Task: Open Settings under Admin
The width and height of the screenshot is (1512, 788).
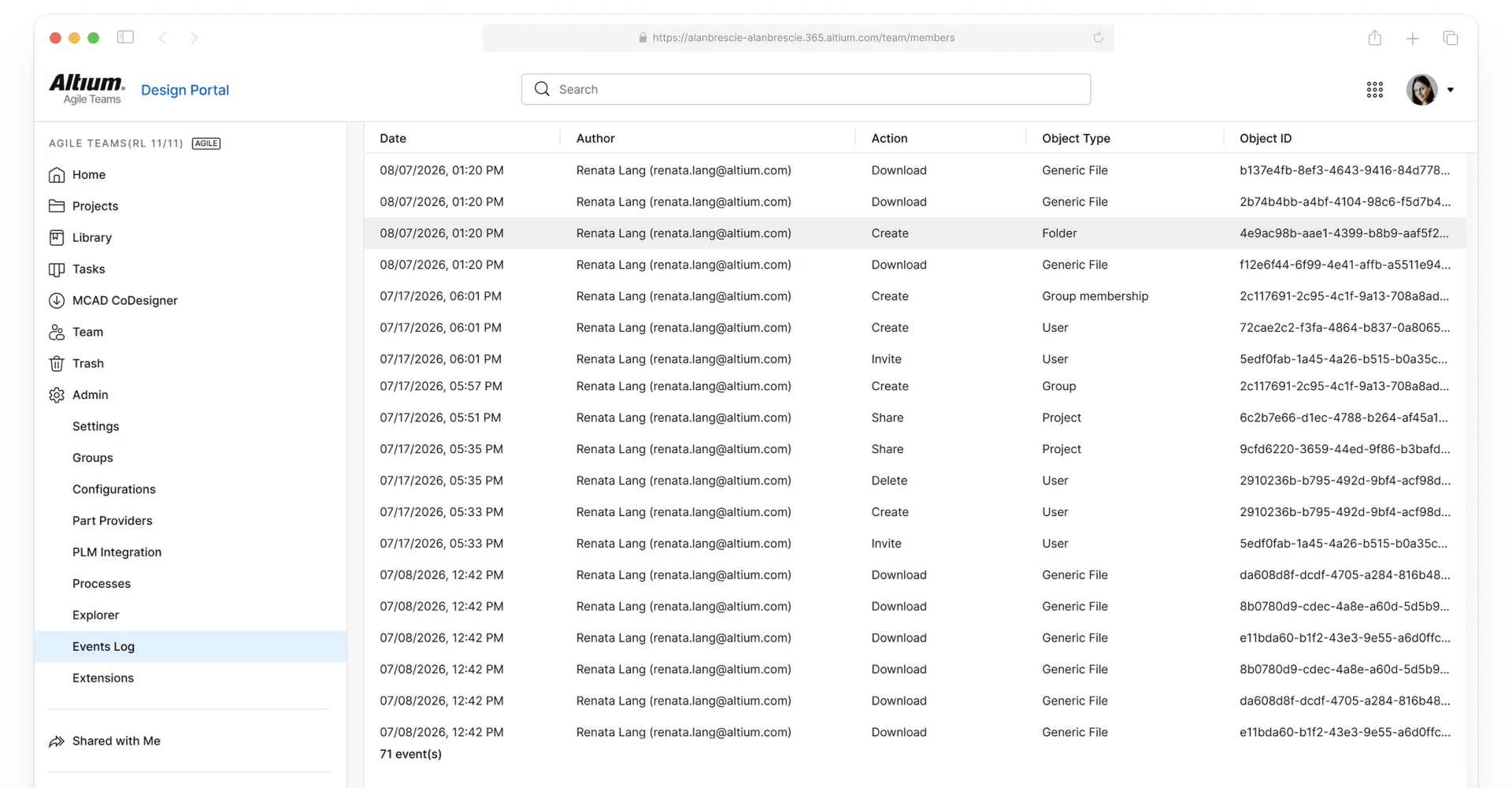Action: tap(96, 426)
